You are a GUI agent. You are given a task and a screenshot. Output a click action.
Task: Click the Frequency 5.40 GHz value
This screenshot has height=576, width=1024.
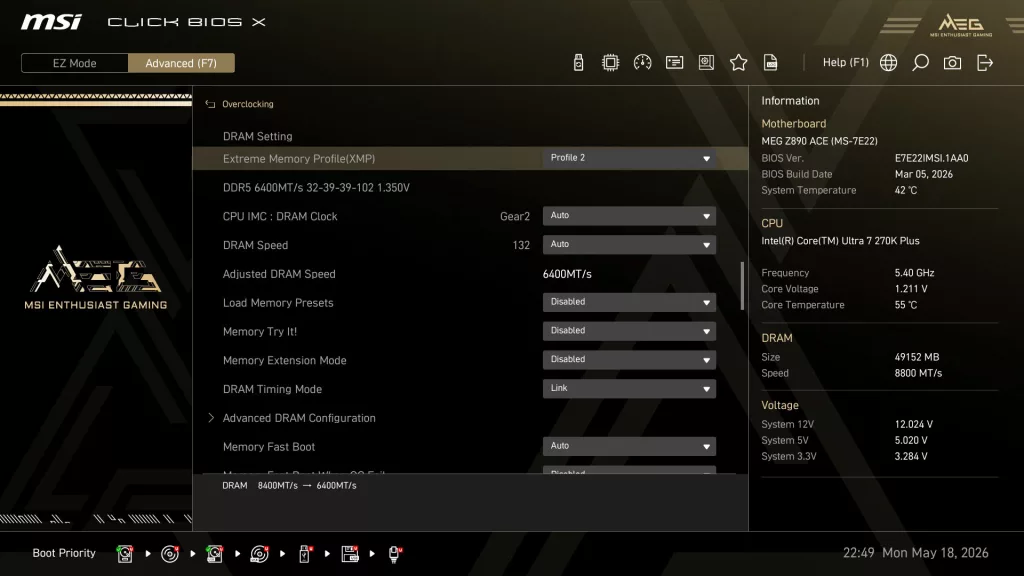click(914, 273)
